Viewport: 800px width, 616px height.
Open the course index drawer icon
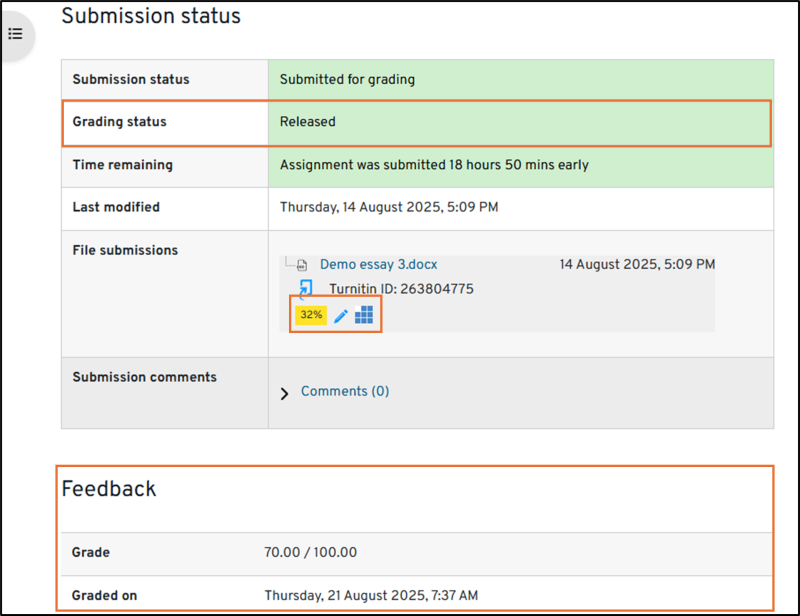point(15,34)
